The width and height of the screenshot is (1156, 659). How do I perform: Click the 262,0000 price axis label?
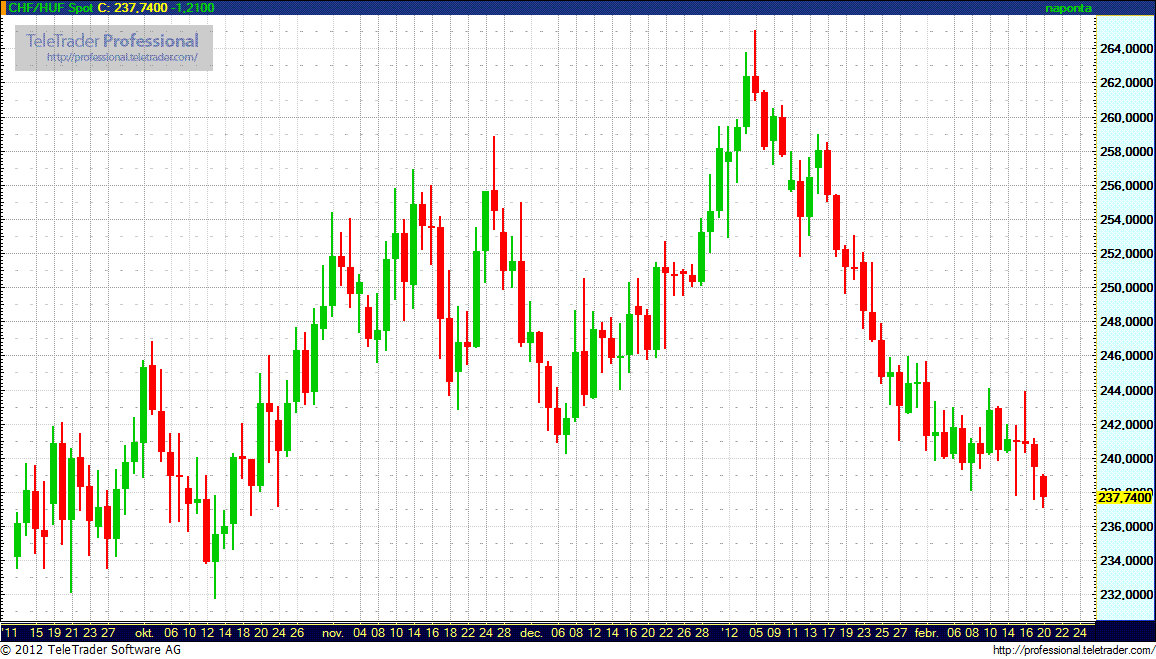1125,84
